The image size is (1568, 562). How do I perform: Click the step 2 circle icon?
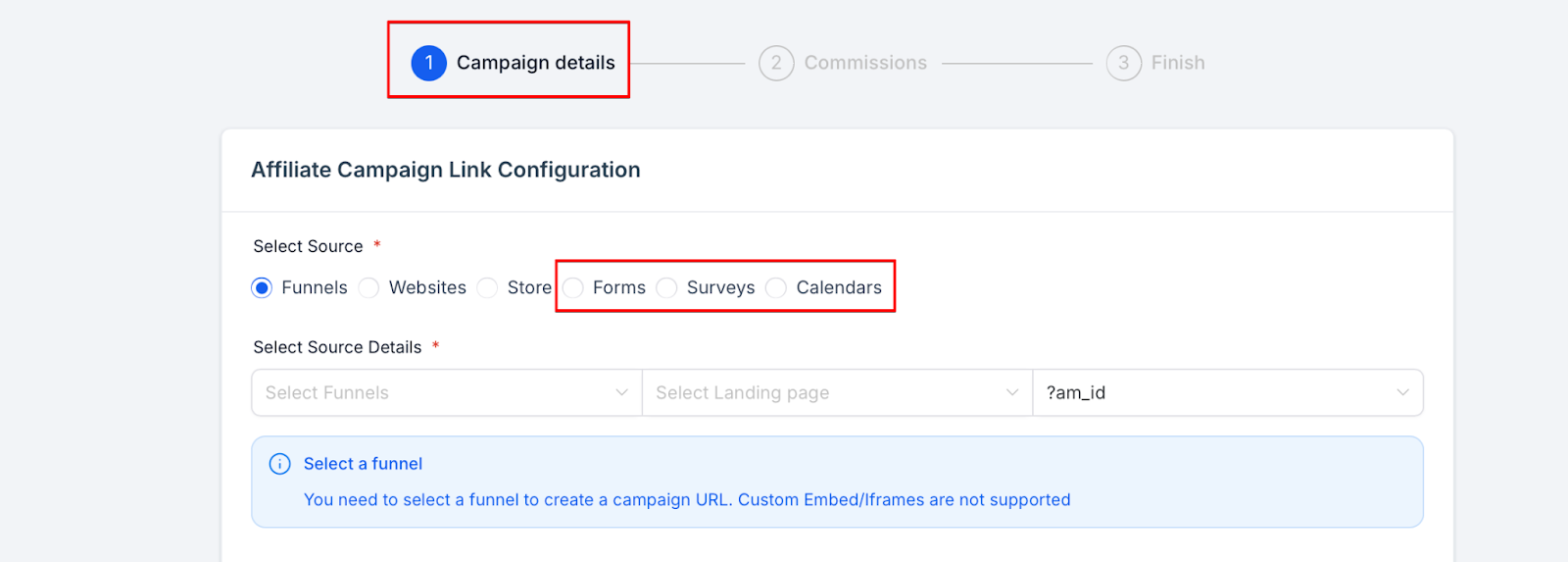tap(776, 63)
